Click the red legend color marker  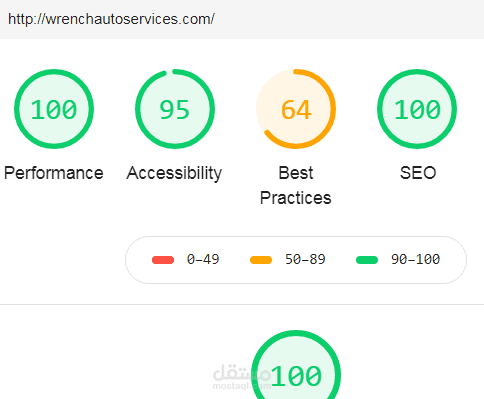pos(163,260)
